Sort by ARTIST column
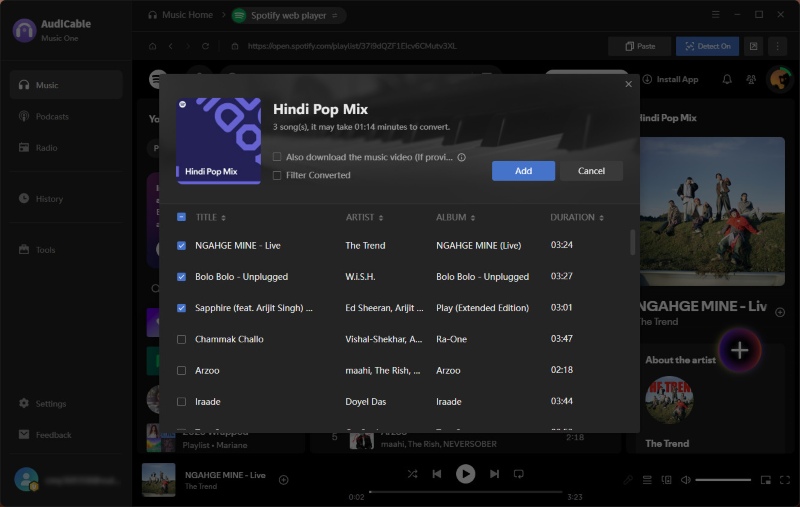Screen dimensions: 800x507 (364, 217)
